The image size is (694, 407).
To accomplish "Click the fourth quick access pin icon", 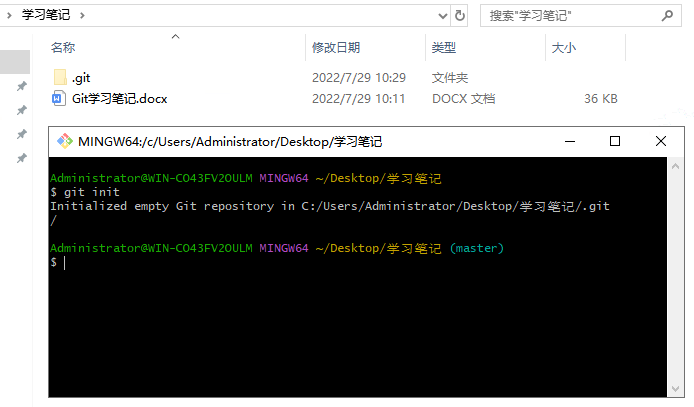I will tap(21, 158).
